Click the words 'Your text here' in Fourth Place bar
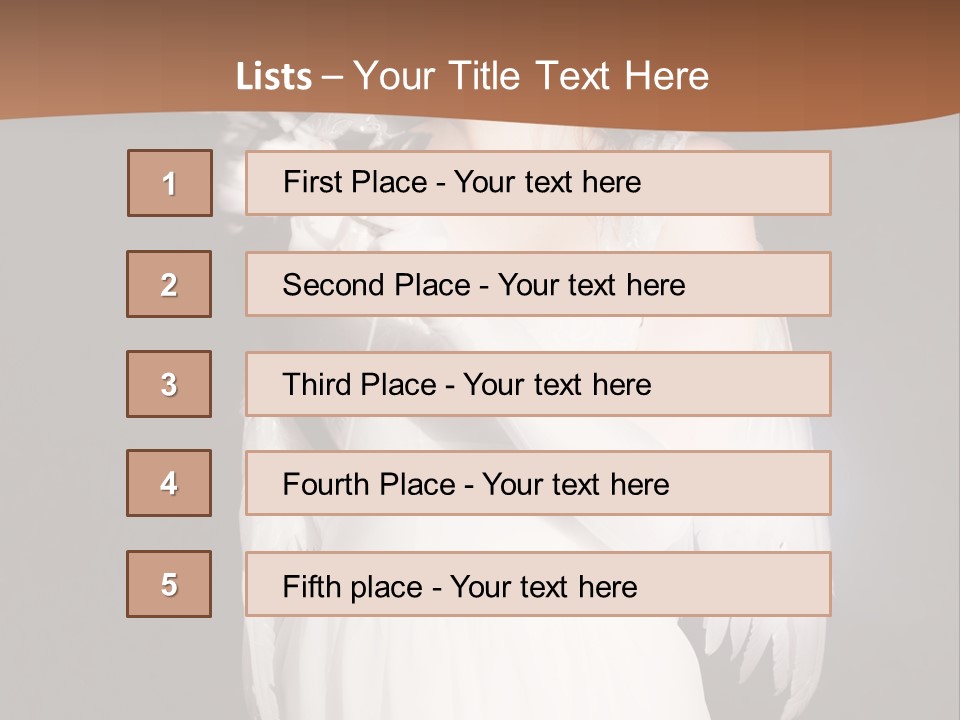 pos(575,485)
